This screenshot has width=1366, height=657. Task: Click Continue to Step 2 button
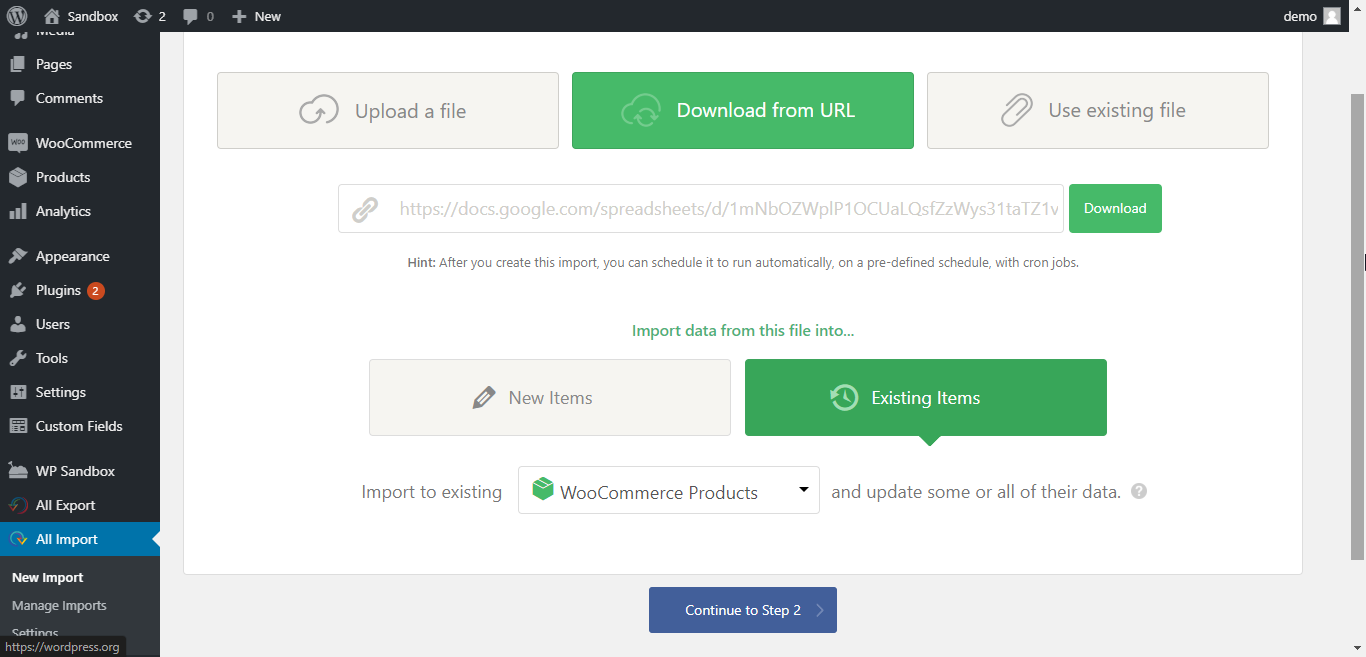click(x=743, y=610)
